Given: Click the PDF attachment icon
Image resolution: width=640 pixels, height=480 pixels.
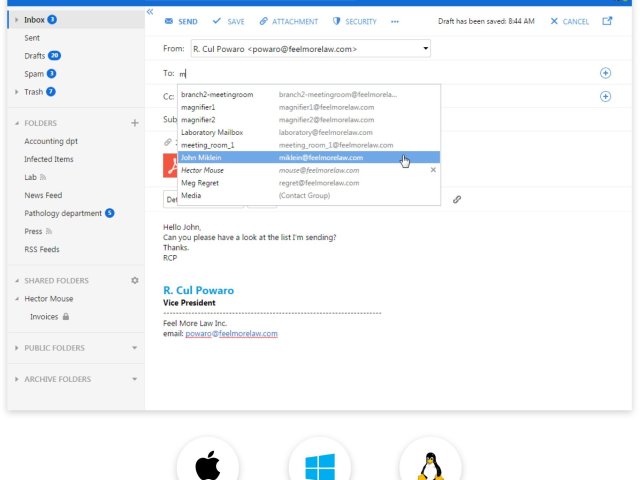Looking at the screenshot, I should (x=170, y=165).
